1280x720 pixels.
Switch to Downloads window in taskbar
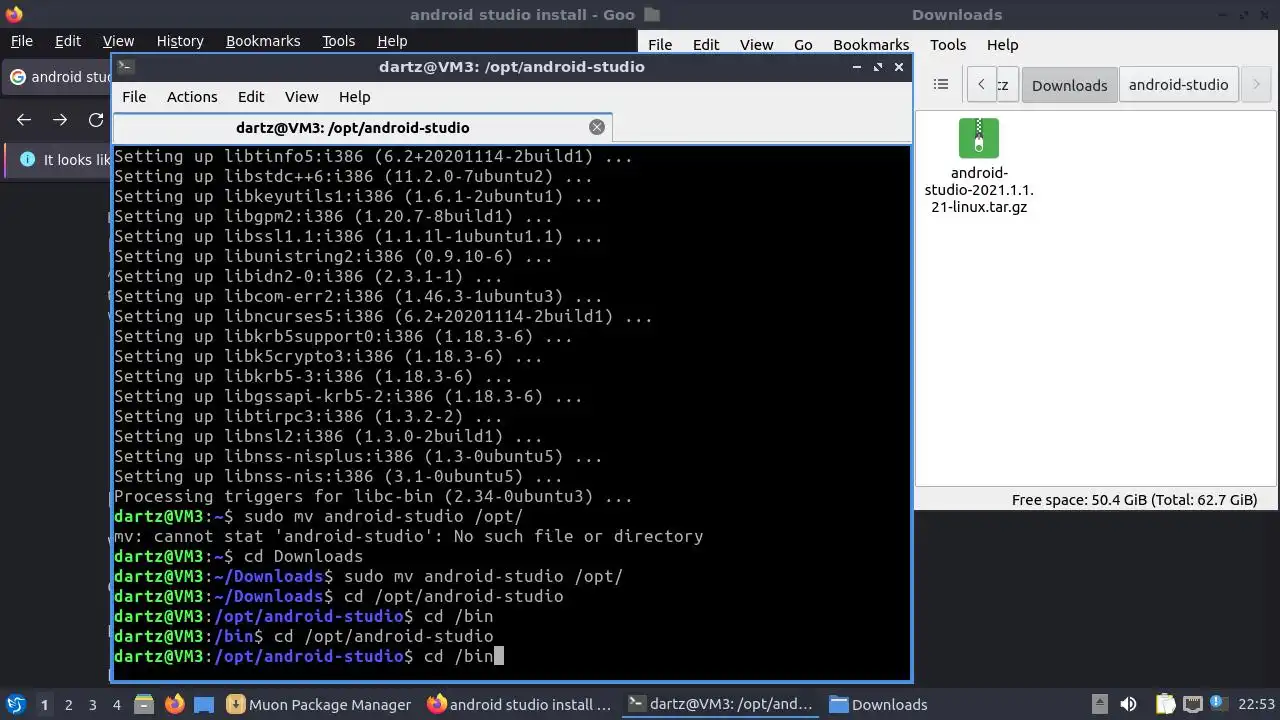[x=879, y=704]
